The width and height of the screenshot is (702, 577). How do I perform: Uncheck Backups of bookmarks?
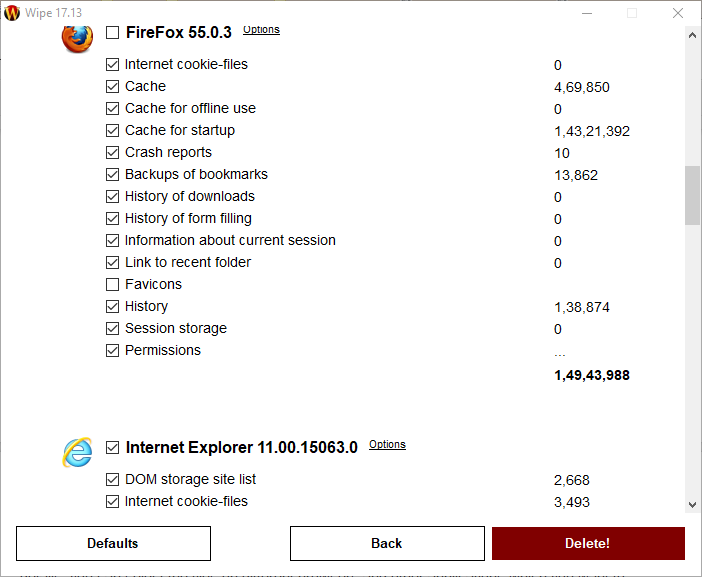[112, 174]
